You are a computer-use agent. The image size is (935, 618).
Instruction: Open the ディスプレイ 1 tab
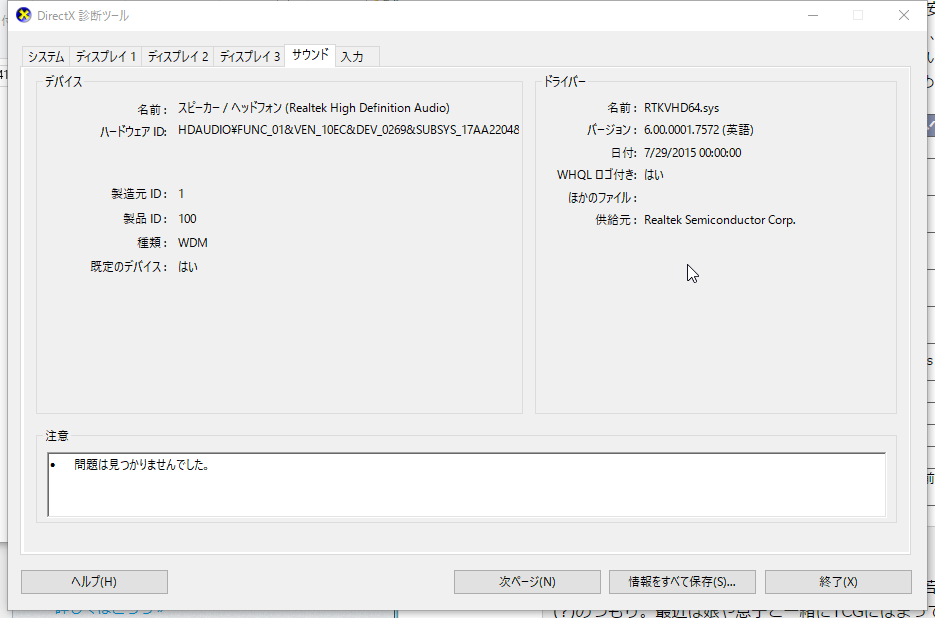pos(106,57)
